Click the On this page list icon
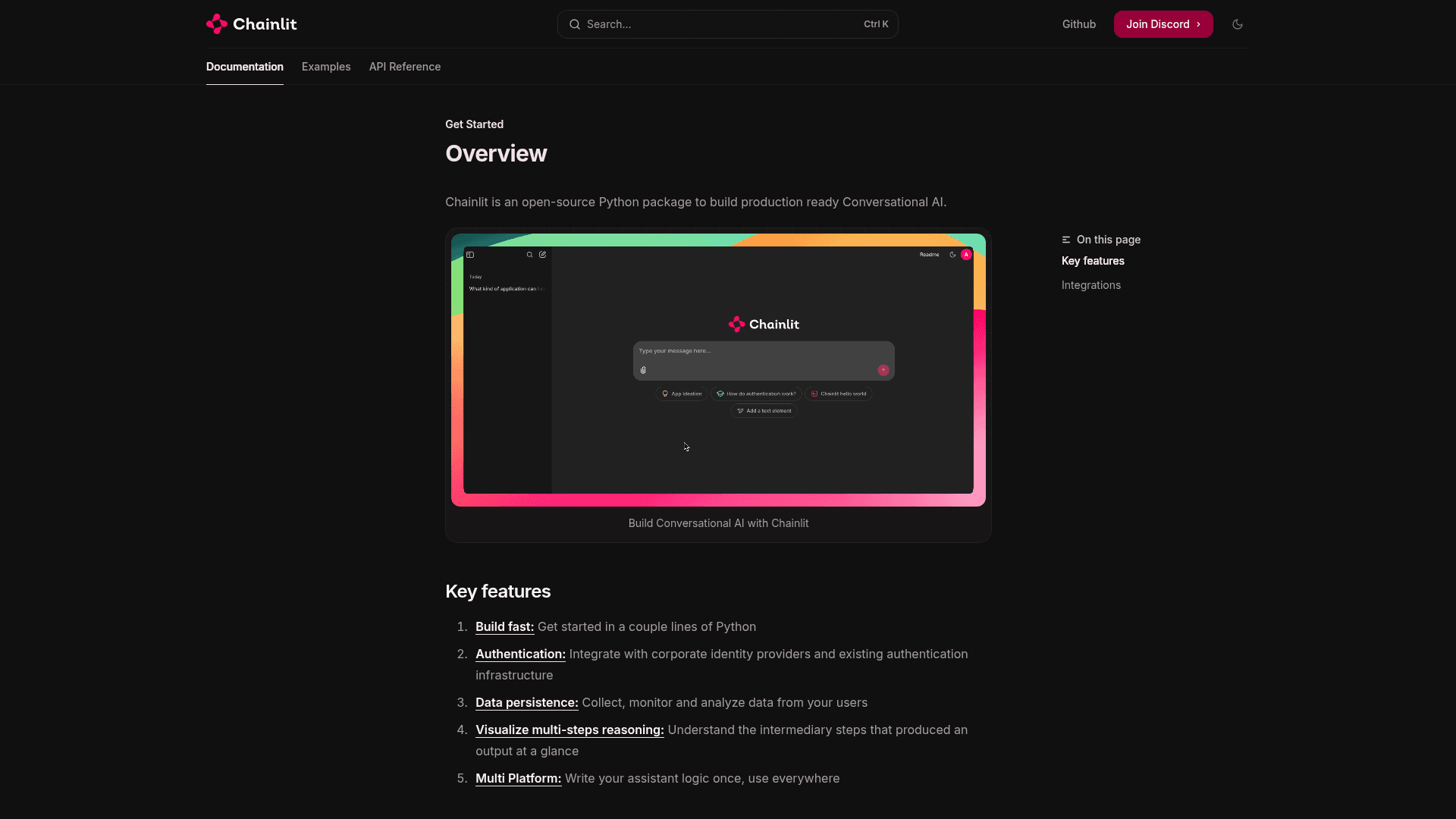 tap(1066, 240)
